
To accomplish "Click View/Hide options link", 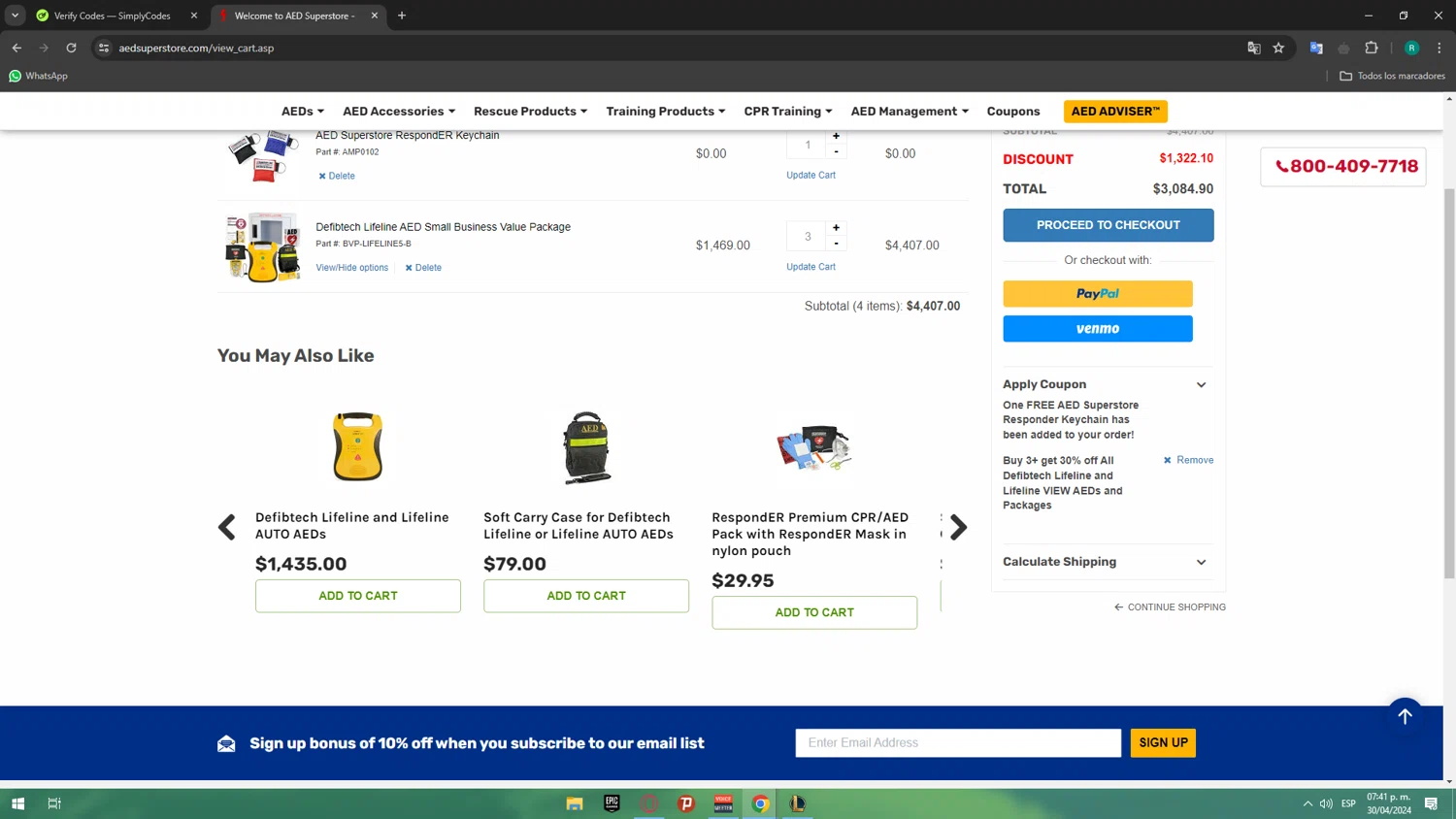I will [351, 268].
